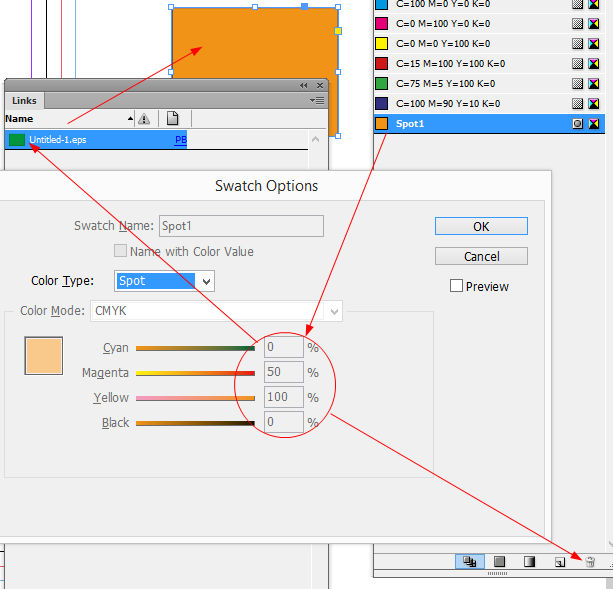Click the yellow square handle on the orange frame
This screenshot has width=613, height=589.
338,31
